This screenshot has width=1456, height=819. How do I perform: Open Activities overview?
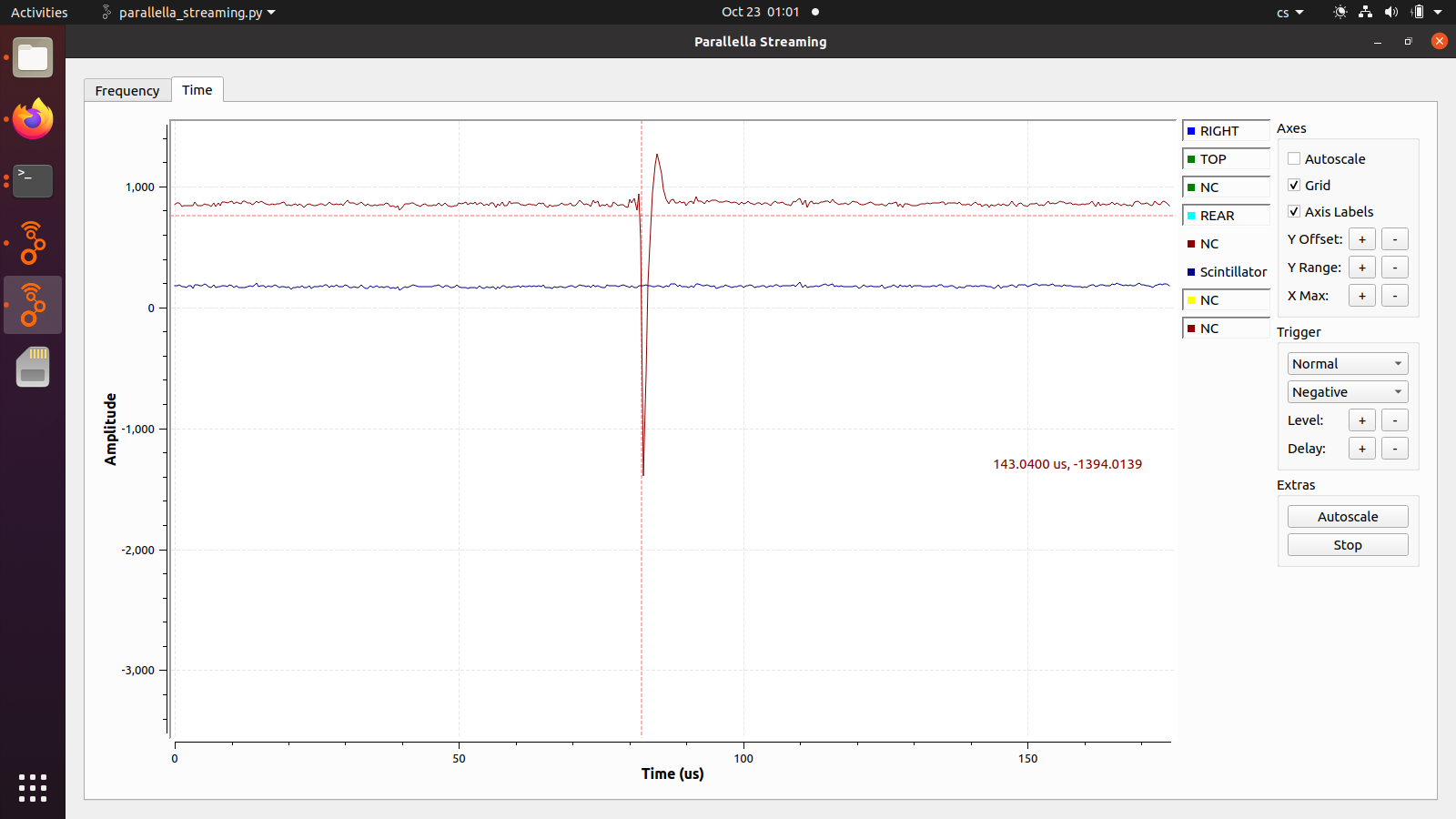(39, 12)
